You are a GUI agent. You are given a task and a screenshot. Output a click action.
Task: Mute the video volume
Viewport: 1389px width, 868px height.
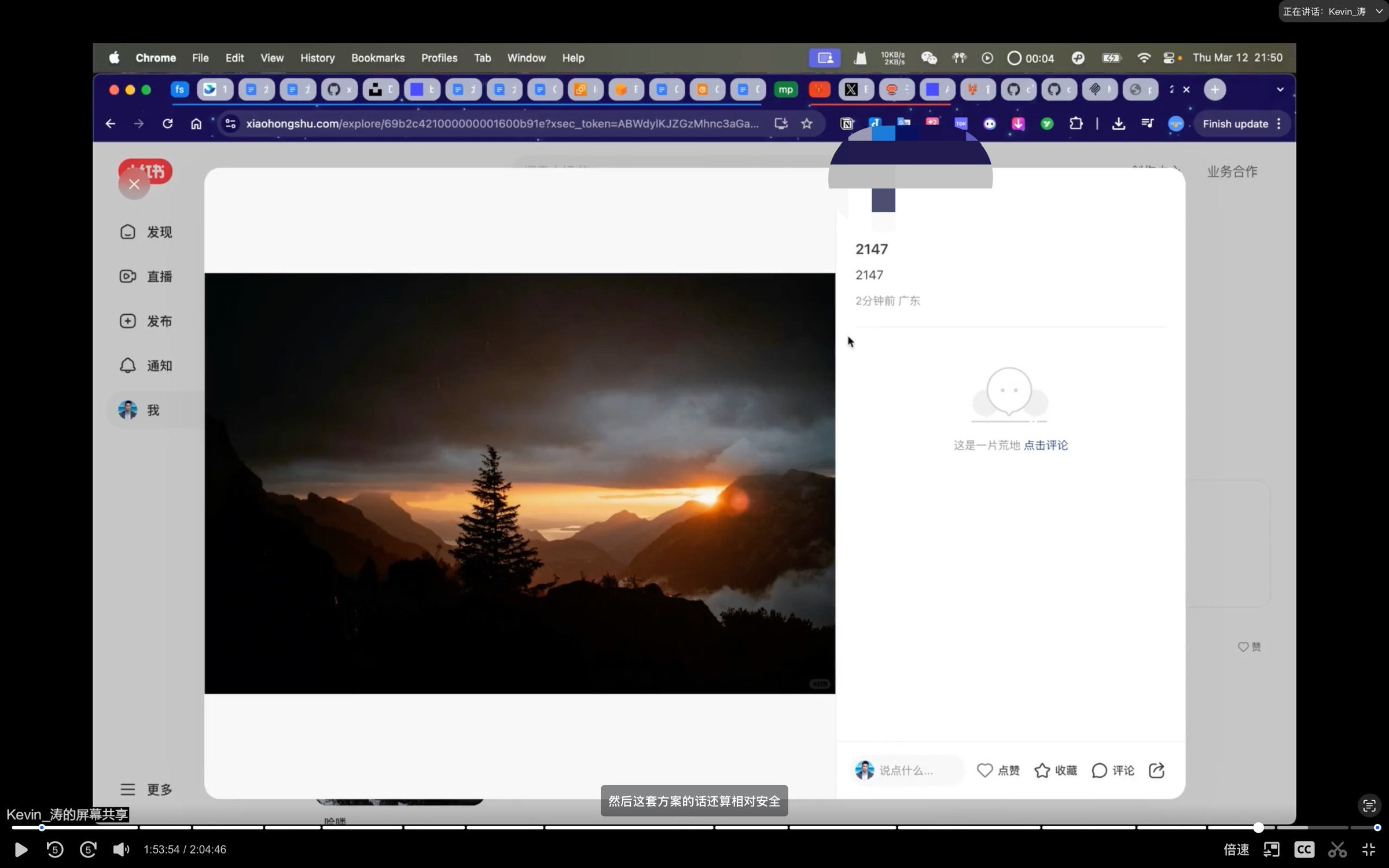(120, 849)
